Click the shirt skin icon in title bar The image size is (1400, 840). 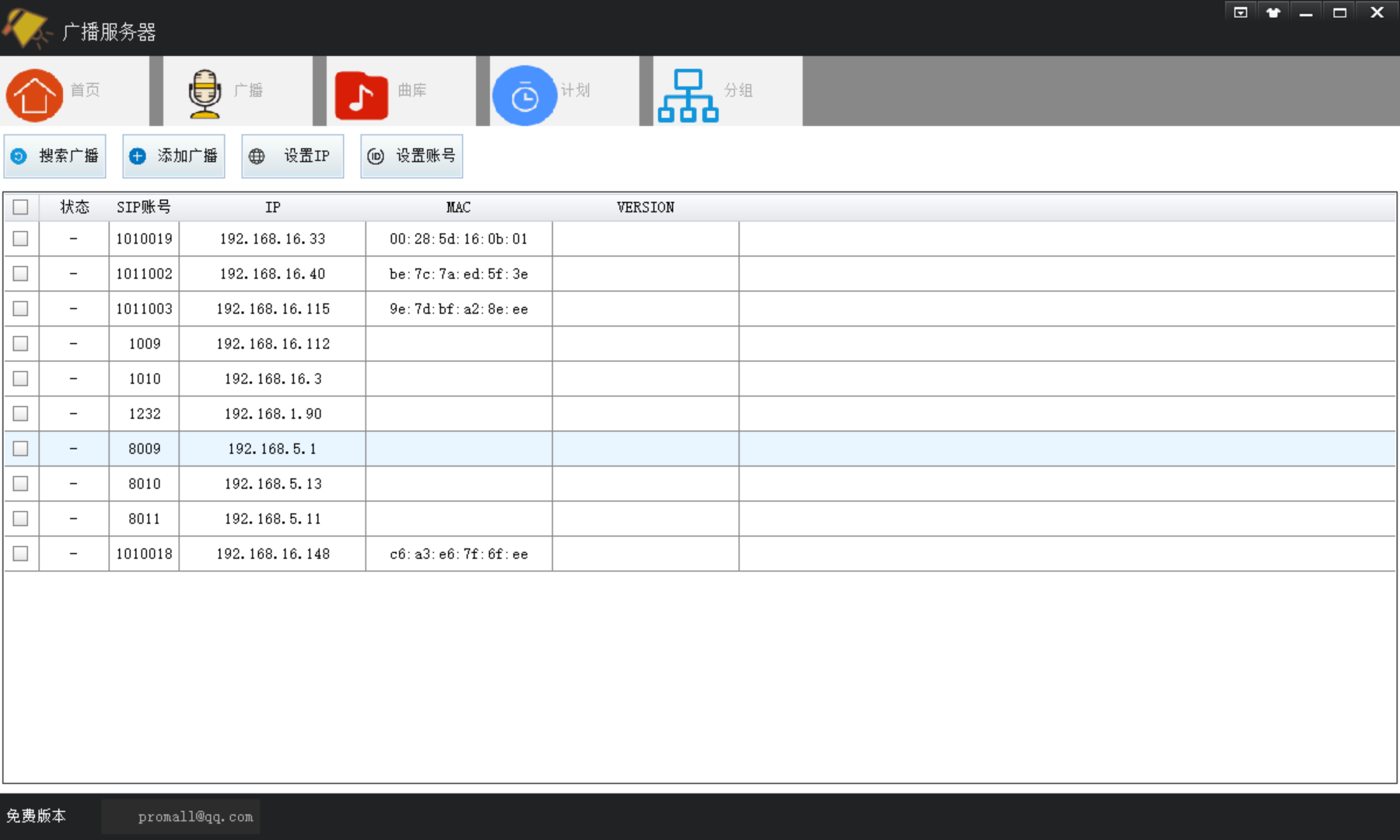pyautogui.click(x=1272, y=12)
